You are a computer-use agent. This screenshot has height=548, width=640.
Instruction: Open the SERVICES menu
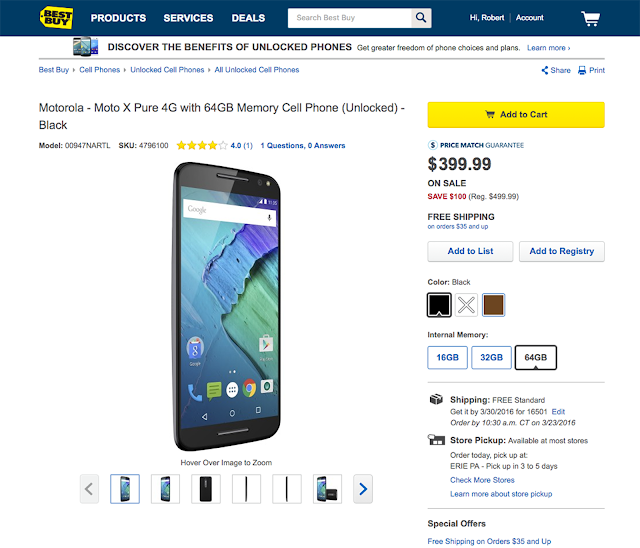(x=188, y=18)
